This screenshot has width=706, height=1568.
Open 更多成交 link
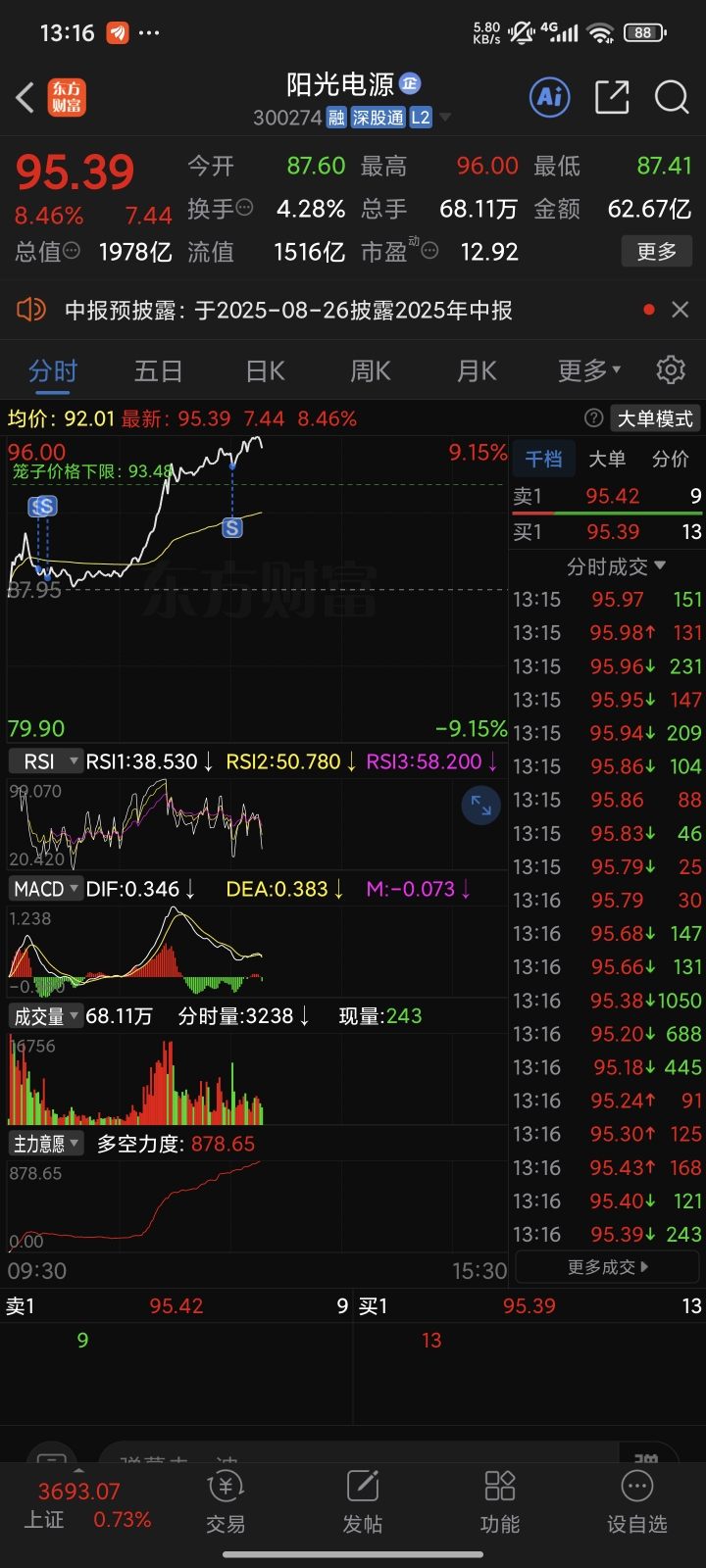point(608,1267)
